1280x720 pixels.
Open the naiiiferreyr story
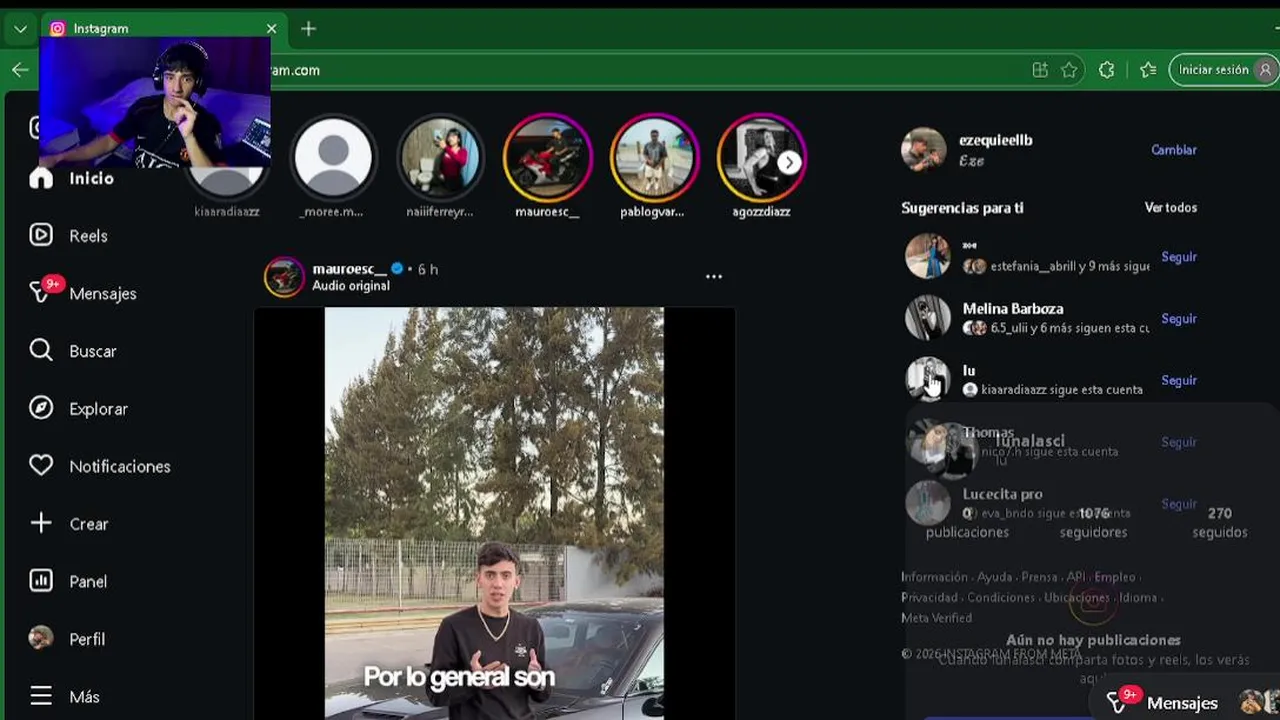440,158
